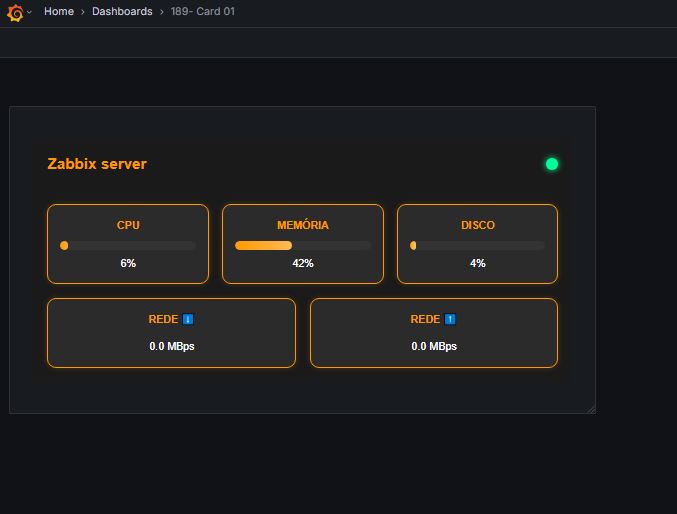
Task: Select the 42% memory value
Action: tap(303, 263)
